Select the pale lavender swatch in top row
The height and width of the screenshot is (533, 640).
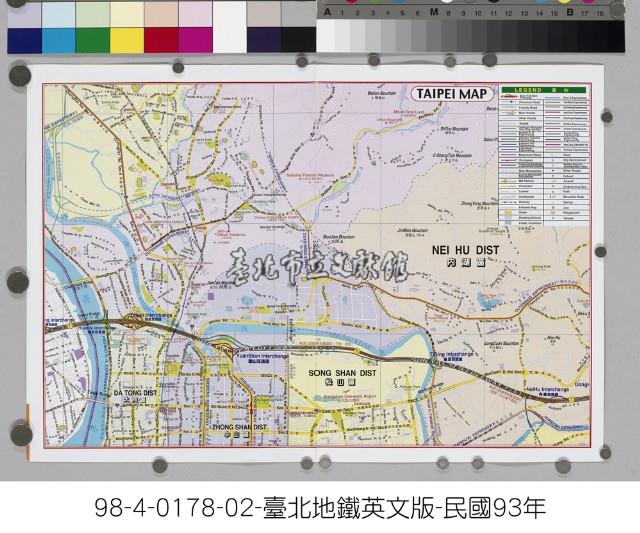(24, 15)
